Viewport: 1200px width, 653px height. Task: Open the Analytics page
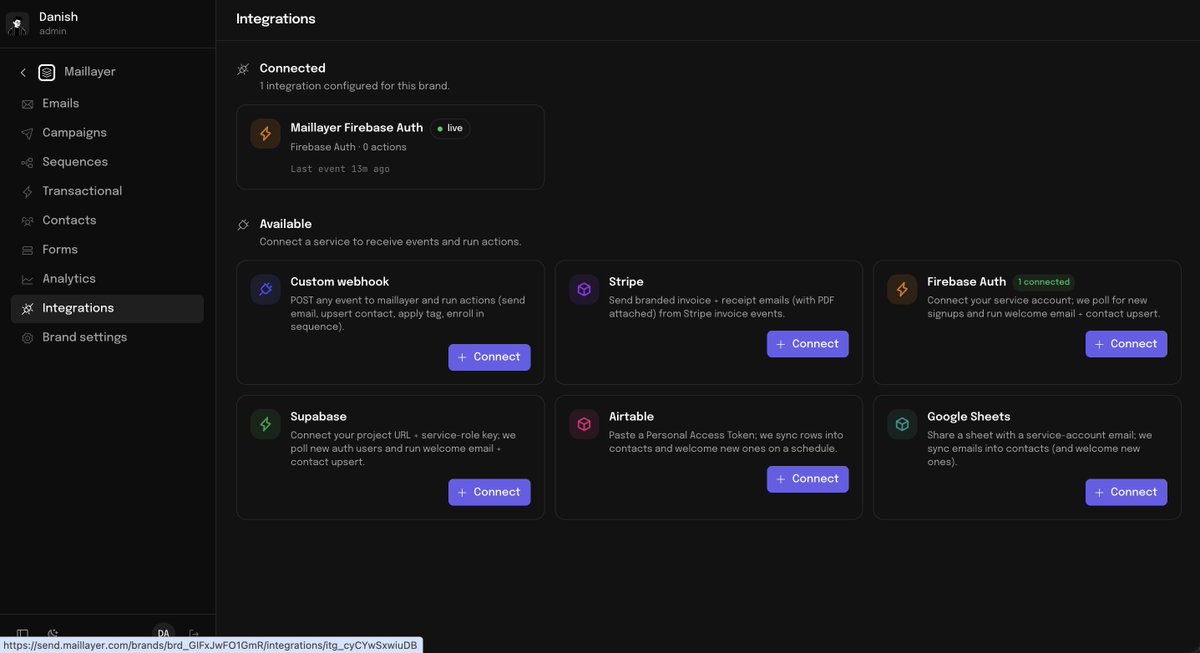pyautogui.click(x=107, y=279)
